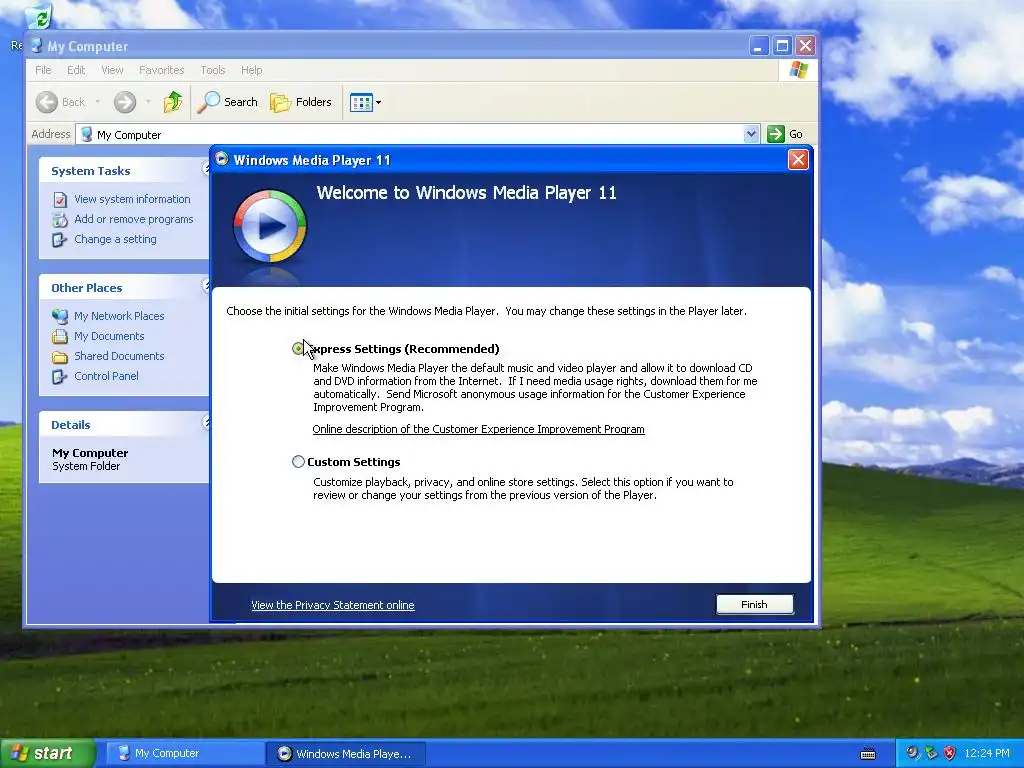Open the Shared Documents link
The height and width of the screenshot is (768, 1024).
119,356
